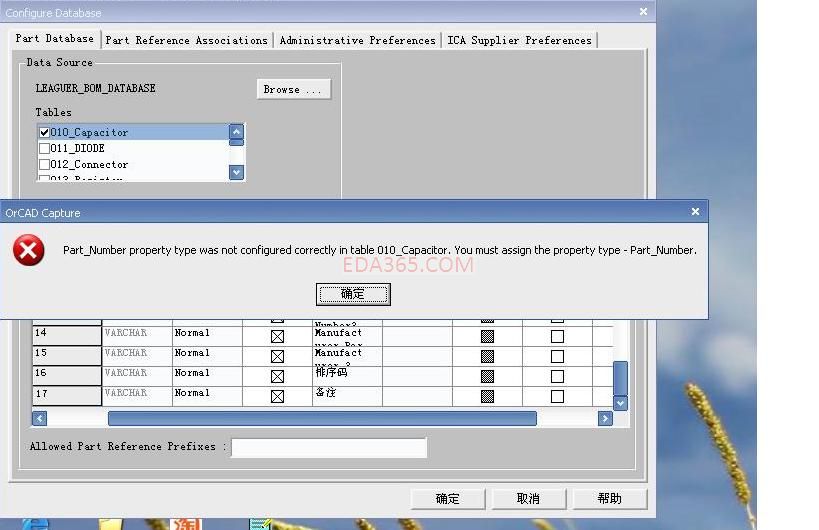This screenshot has height=530, width=819.
Task: Click the red error icon in dialog
Action: [29, 251]
